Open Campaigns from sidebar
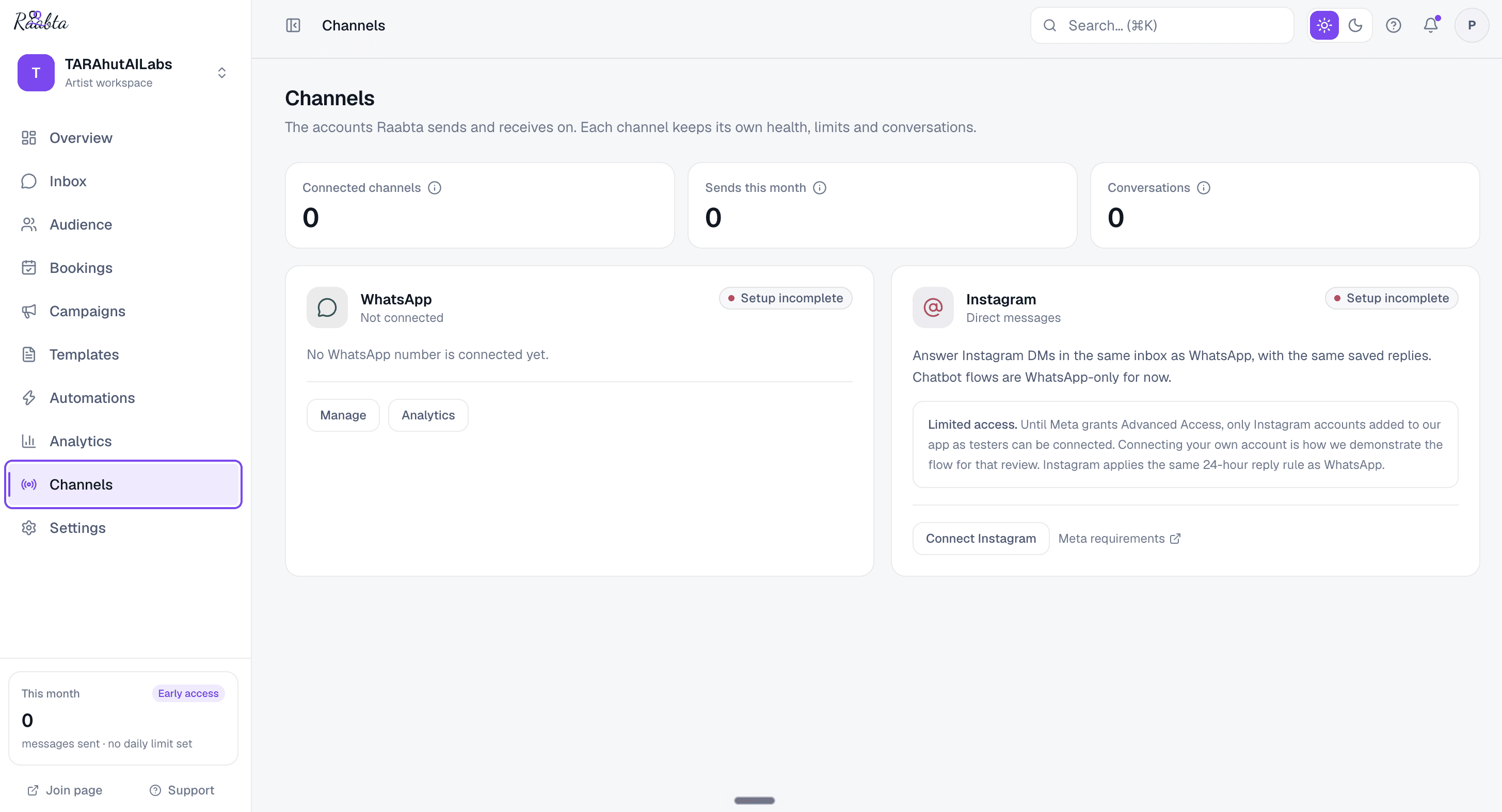 tap(123, 311)
